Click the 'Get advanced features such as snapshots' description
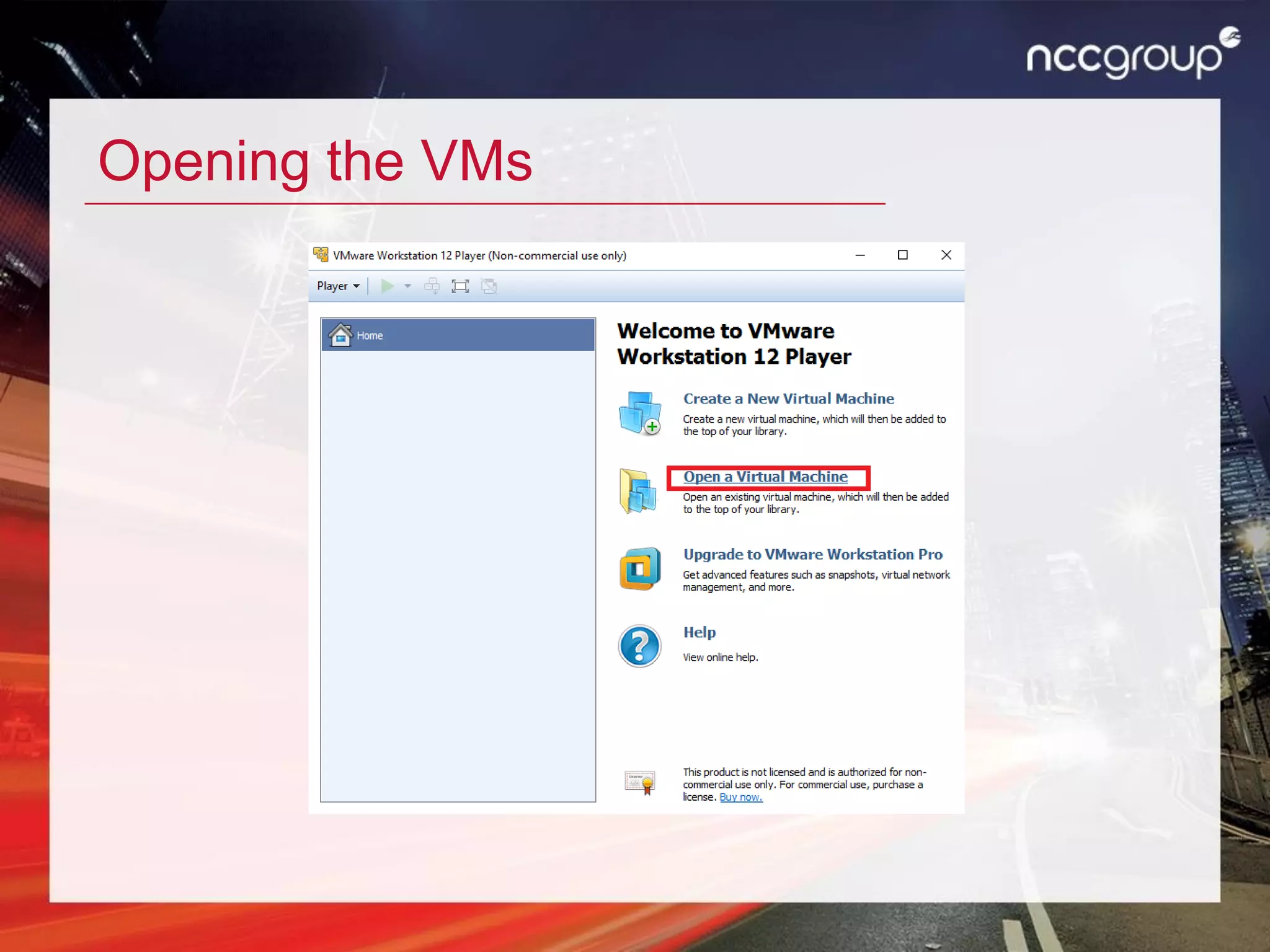1270x952 pixels. 816,581
